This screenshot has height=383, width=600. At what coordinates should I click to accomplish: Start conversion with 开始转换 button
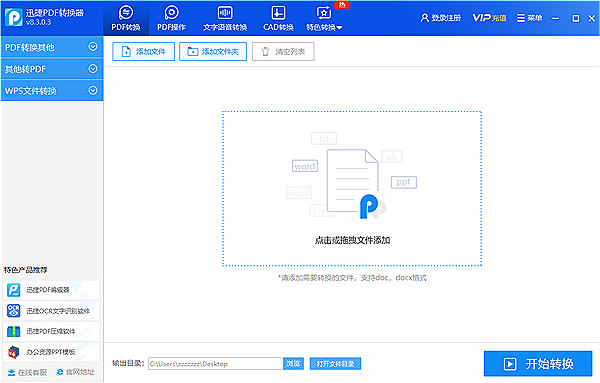[x=538, y=363]
